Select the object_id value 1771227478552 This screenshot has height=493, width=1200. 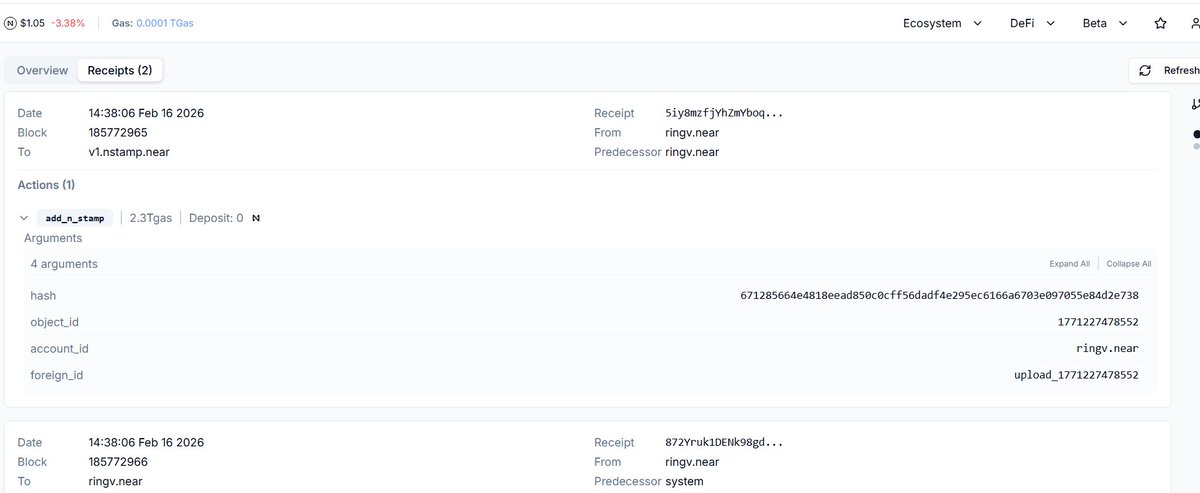pyautogui.click(x=1098, y=322)
